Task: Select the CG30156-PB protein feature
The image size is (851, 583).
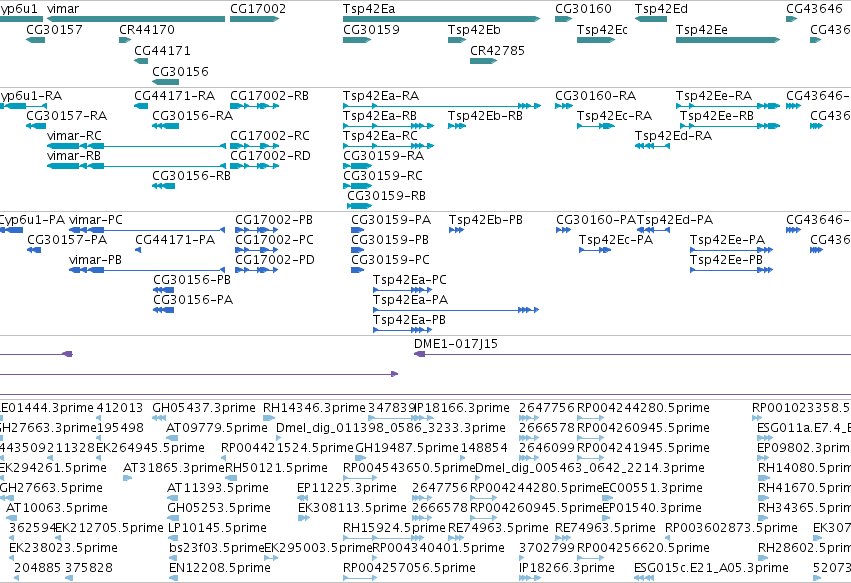Action: (x=163, y=290)
